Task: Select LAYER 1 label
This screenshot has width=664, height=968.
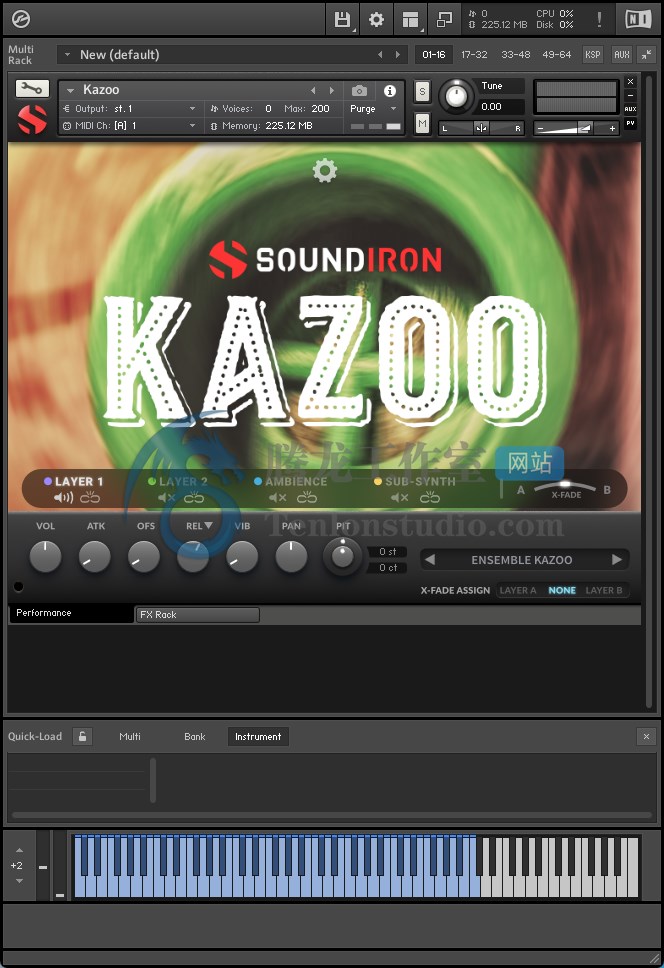Action: tap(79, 482)
